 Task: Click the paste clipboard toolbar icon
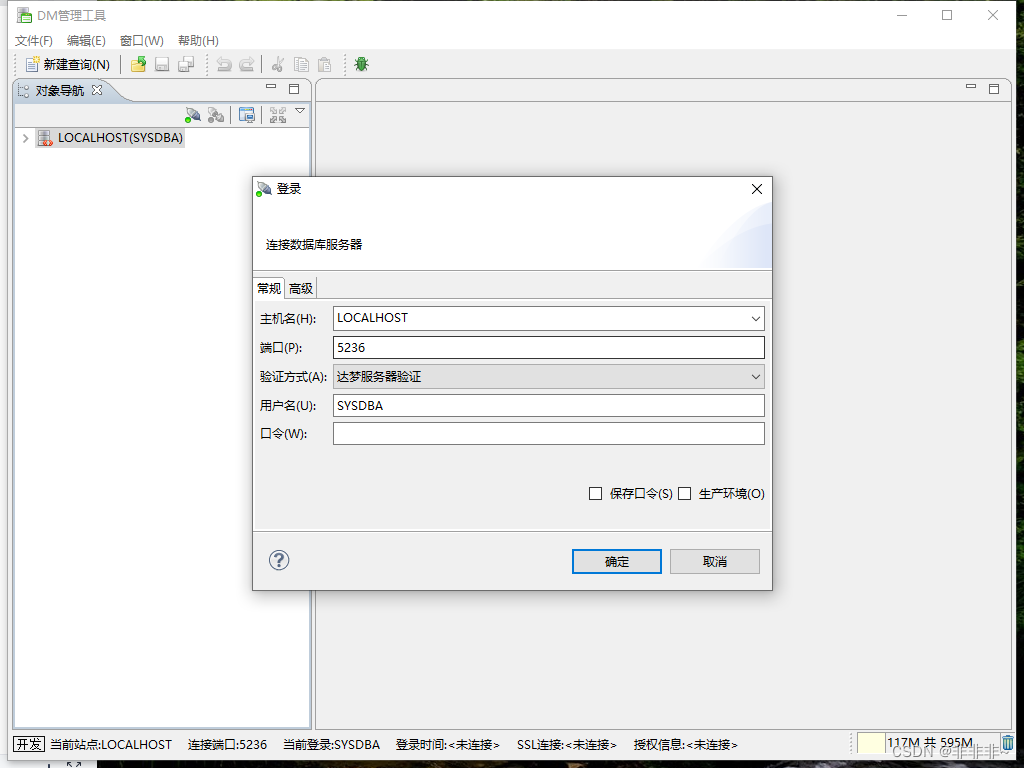tap(325, 64)
